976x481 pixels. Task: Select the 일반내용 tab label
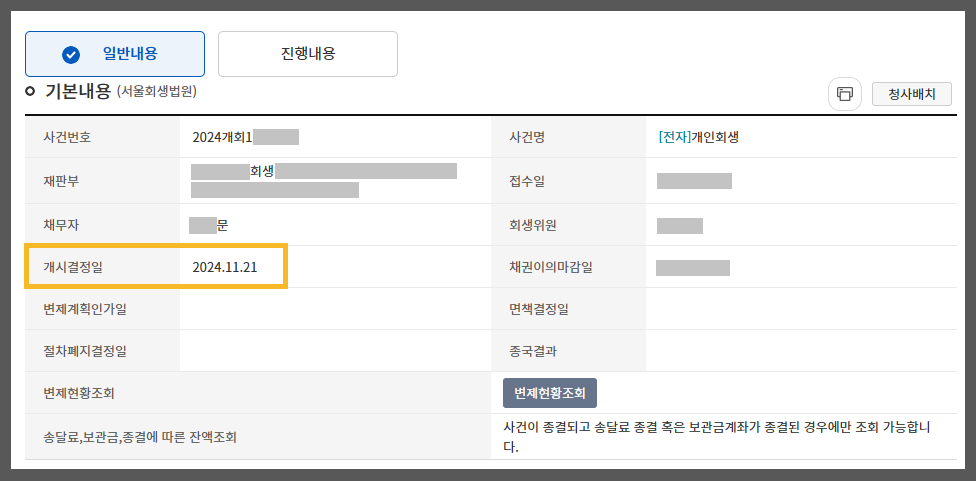[130, 54]
